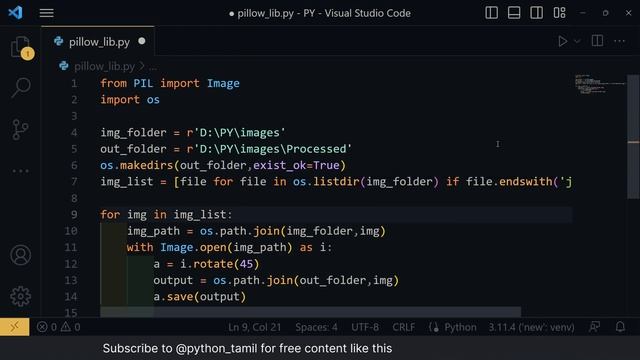This screenshot has width=640, height=360.
Task: Toggle the primary side bar layout
Action: [x=491, y=13]
